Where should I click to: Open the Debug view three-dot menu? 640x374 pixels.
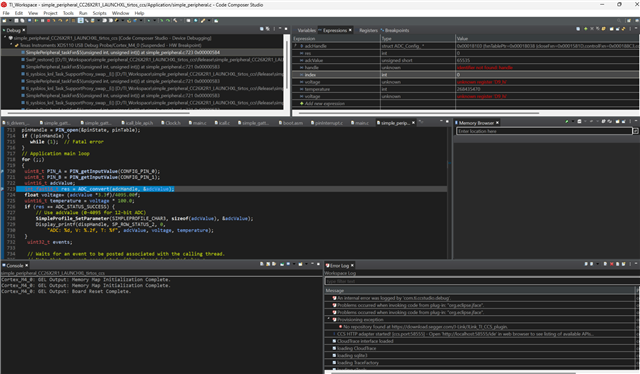tap(274, 29)
